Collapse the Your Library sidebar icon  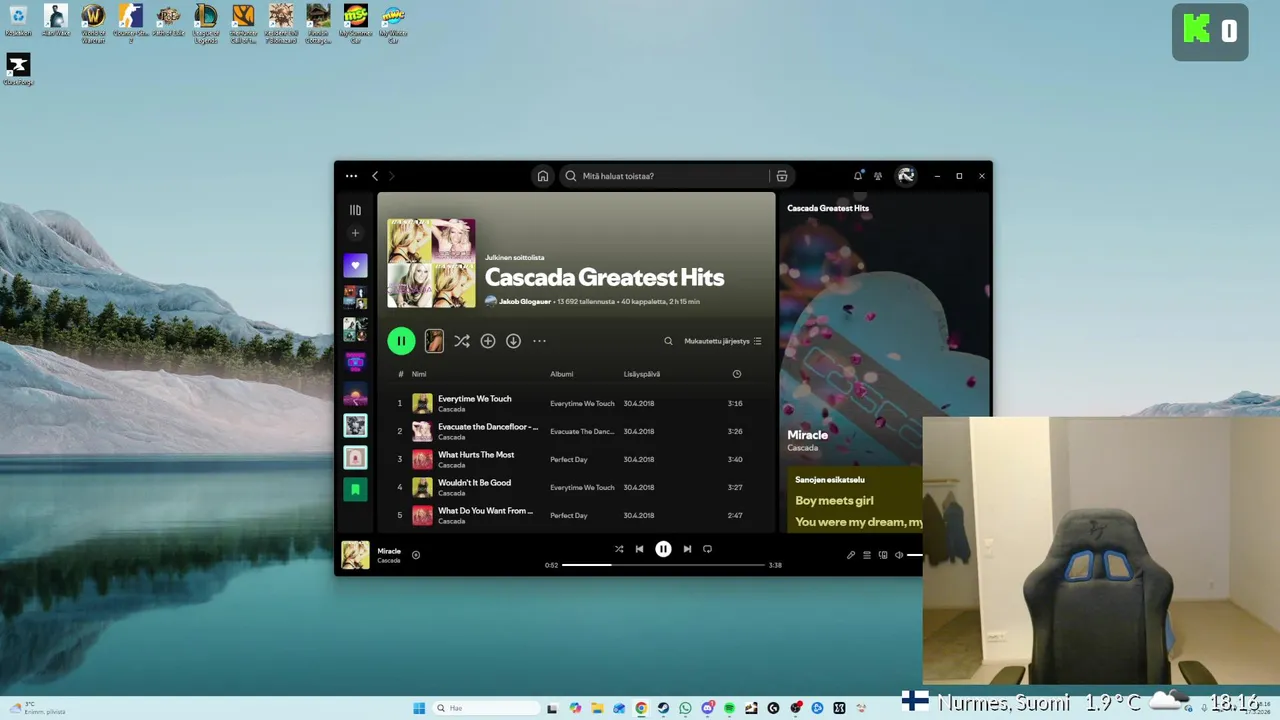coord(355,210)
